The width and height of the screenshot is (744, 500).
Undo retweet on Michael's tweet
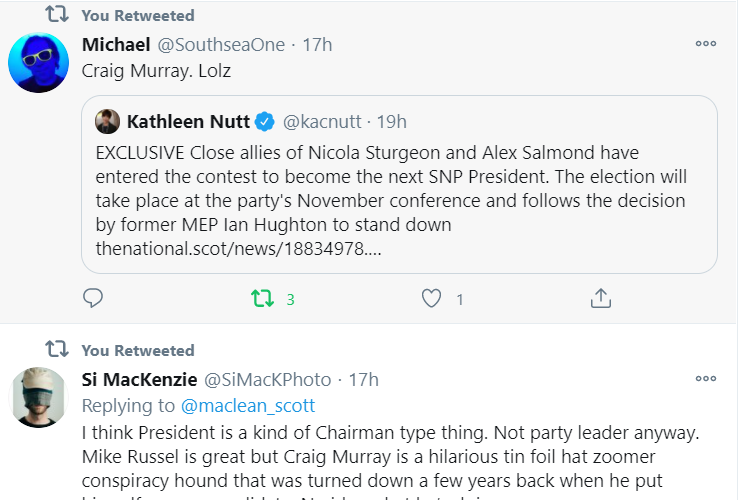pyautogui.click(x=262, y=298)
